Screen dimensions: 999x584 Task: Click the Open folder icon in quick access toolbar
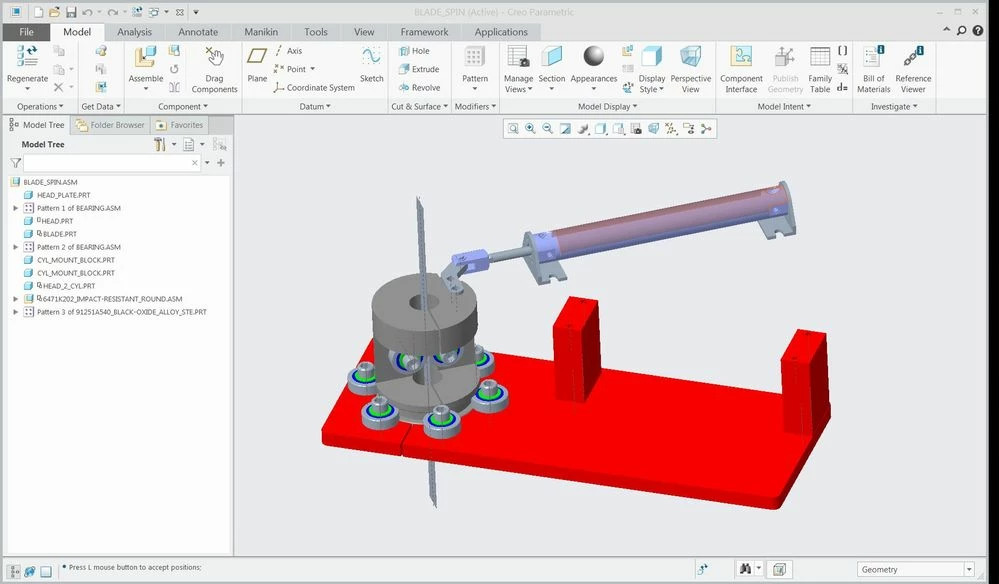55,12
